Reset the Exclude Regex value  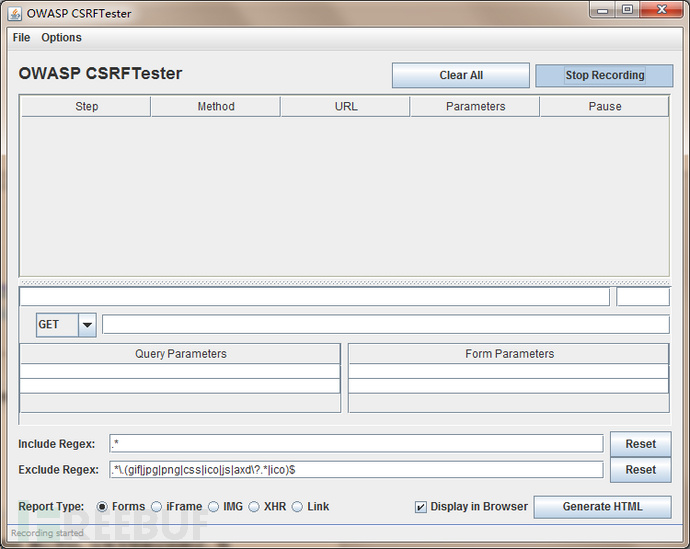click(641, 470)
